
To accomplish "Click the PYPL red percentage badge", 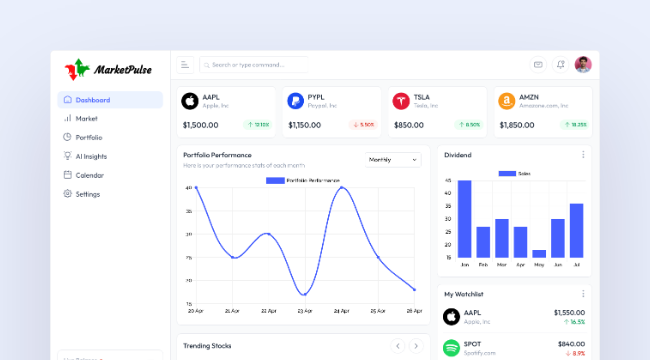I will click(363, 124).
